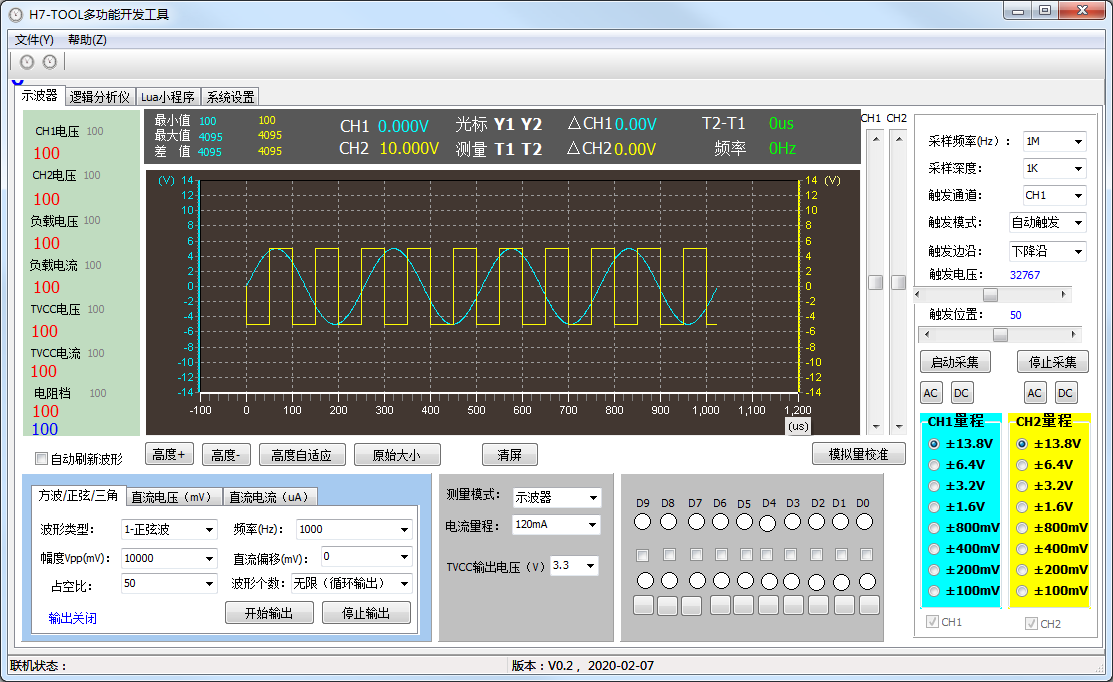Viewport: 1113px width, 682px height.
Task: Click the 输出关闭 status text
Action: [x=72, y=618]
